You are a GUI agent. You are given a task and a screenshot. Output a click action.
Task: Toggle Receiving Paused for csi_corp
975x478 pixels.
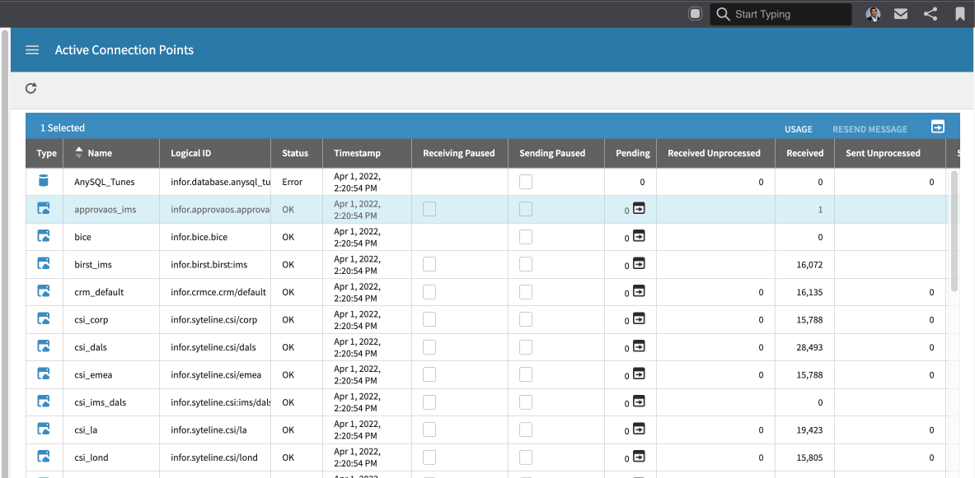pyautogui.click(x=429, y=319)
